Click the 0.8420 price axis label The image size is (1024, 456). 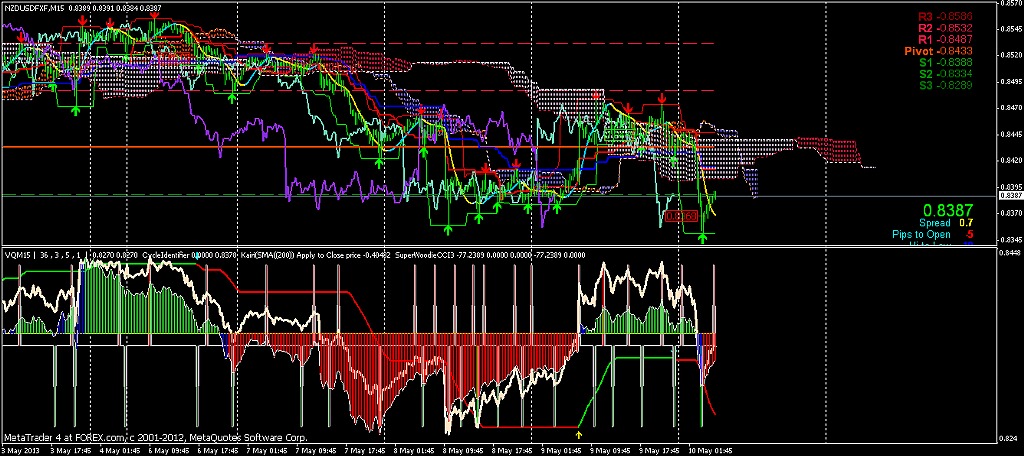(1011, 160)
